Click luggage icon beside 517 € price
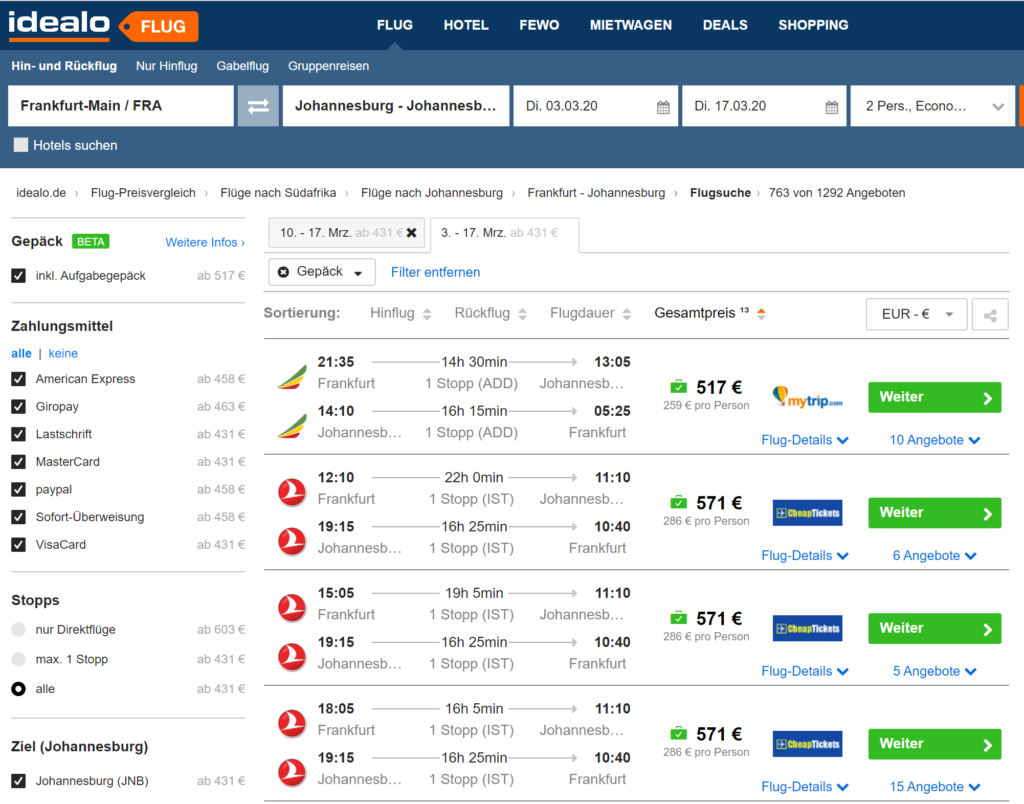 (679, 387)
